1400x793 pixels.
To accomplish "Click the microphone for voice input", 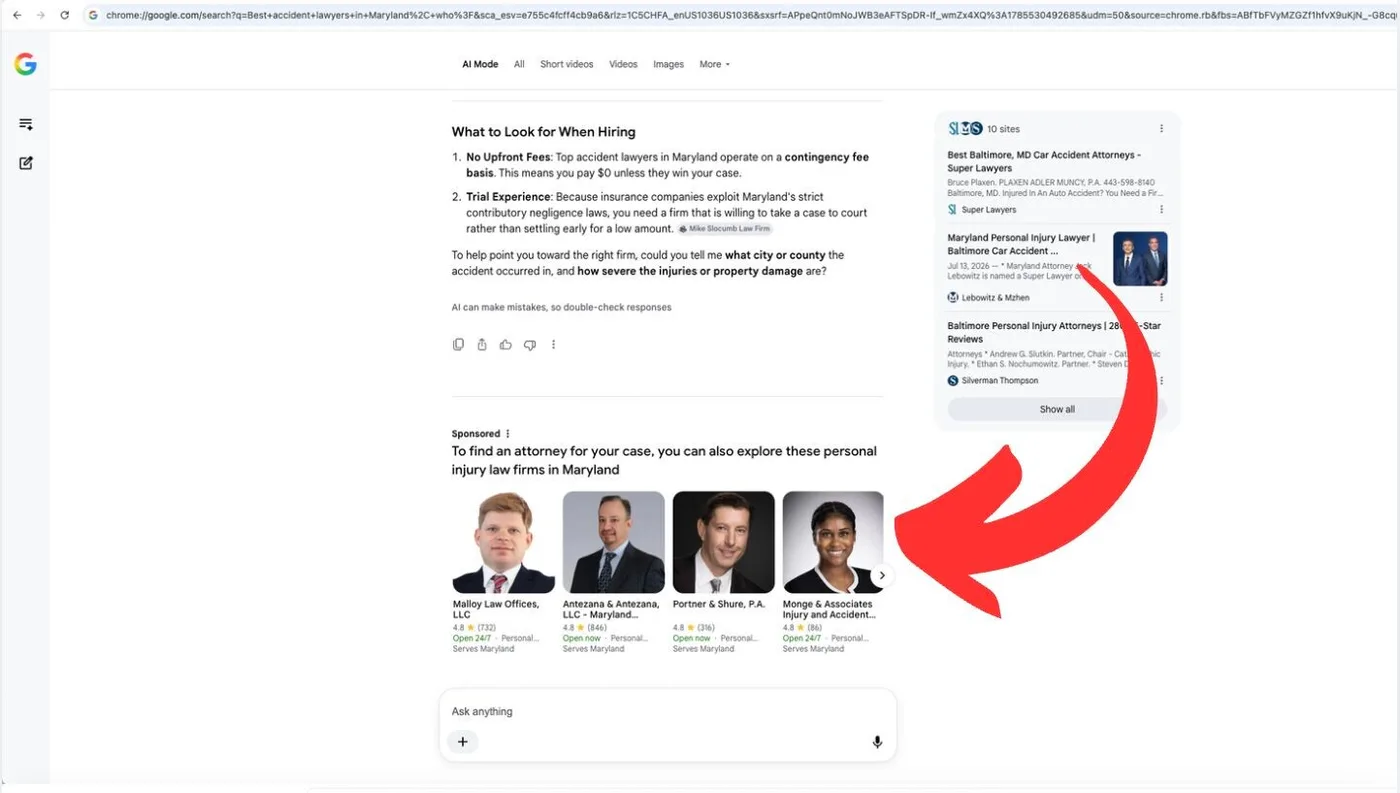I will (x=877, y=742).
